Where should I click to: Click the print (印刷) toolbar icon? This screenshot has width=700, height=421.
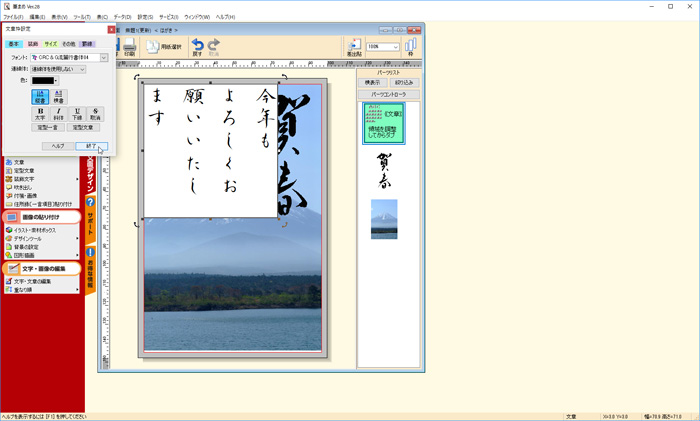tap(129, 47)
